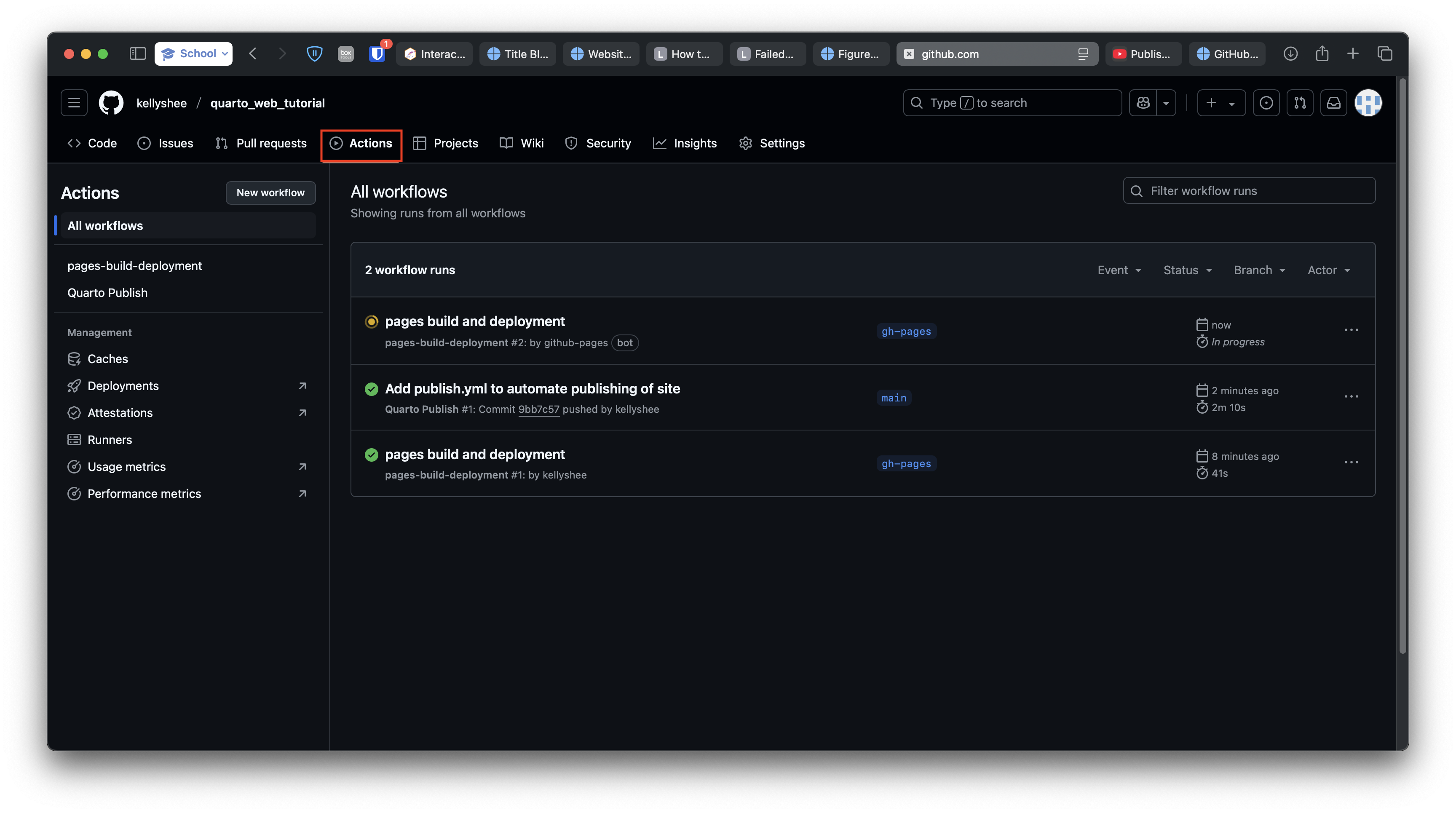Switch to the Actions tab
The width and height of the screenshot is (1456, 813).
(x=361, y=144)
